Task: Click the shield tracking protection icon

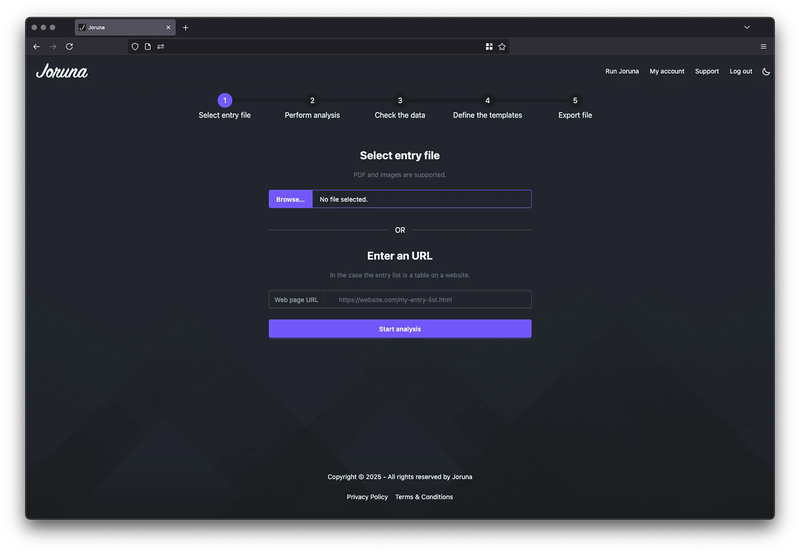Action: click(136, 46)
